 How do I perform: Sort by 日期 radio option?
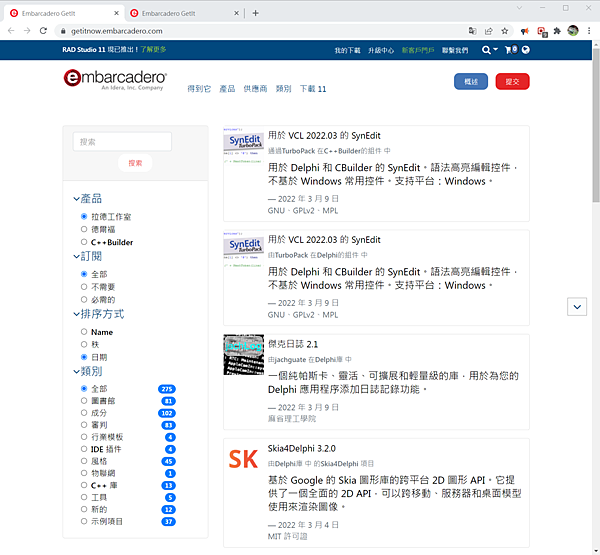[x=84, y=357]
